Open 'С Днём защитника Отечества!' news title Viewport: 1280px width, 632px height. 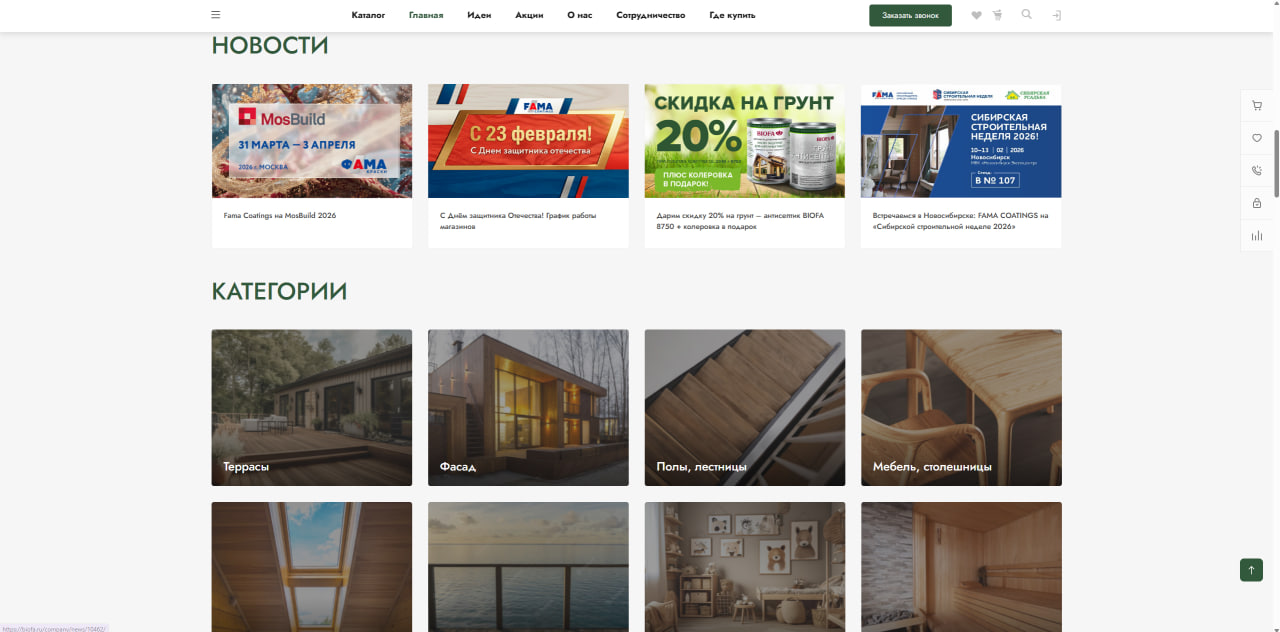click(518, 221)
